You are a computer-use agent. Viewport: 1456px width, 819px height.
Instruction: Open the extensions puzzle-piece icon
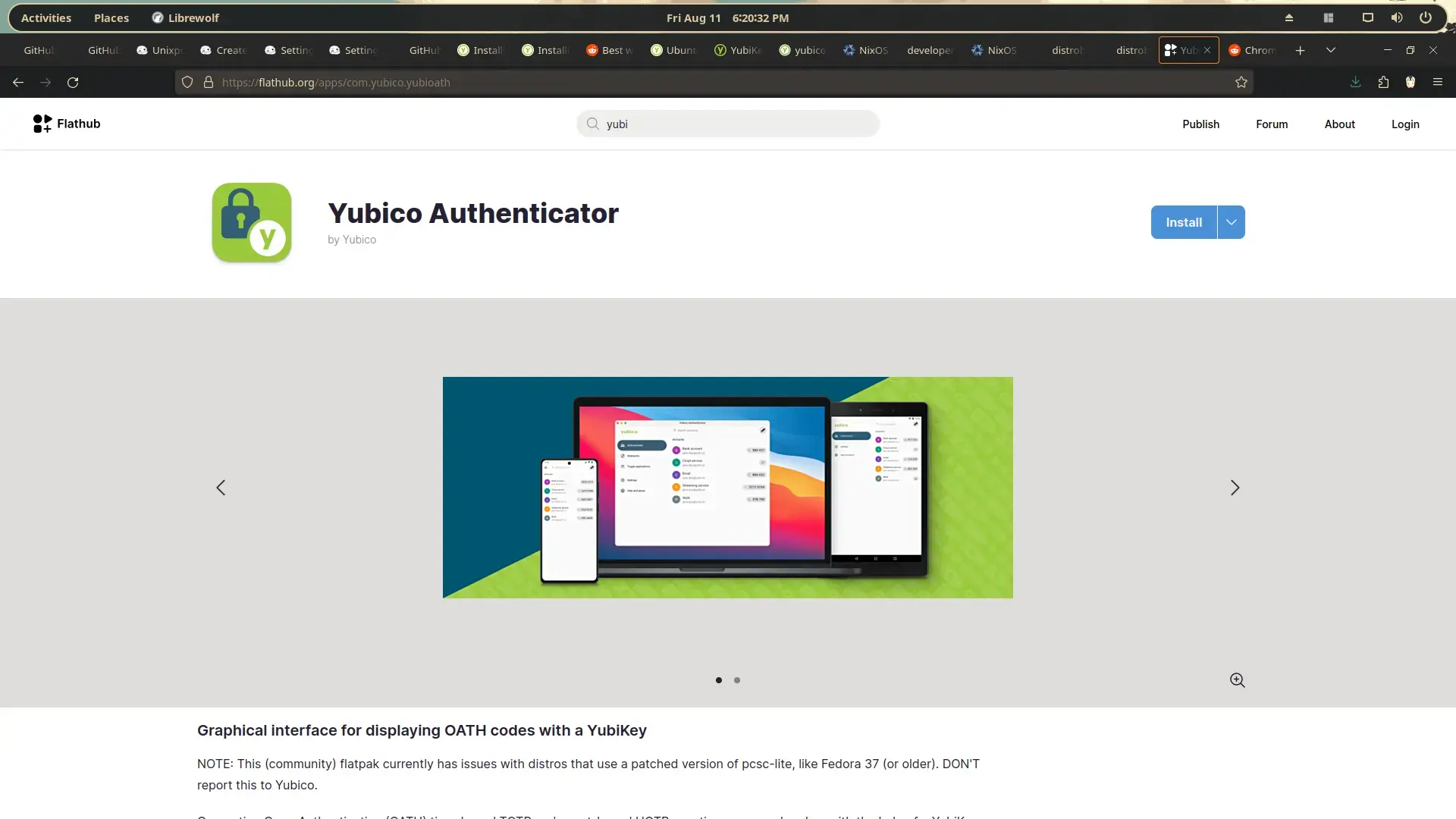(1383, 83)
